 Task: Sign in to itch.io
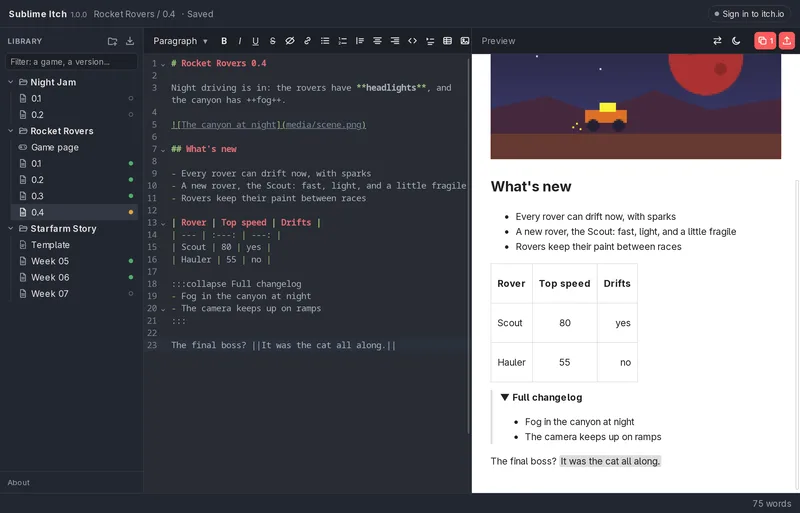(749, 14)
